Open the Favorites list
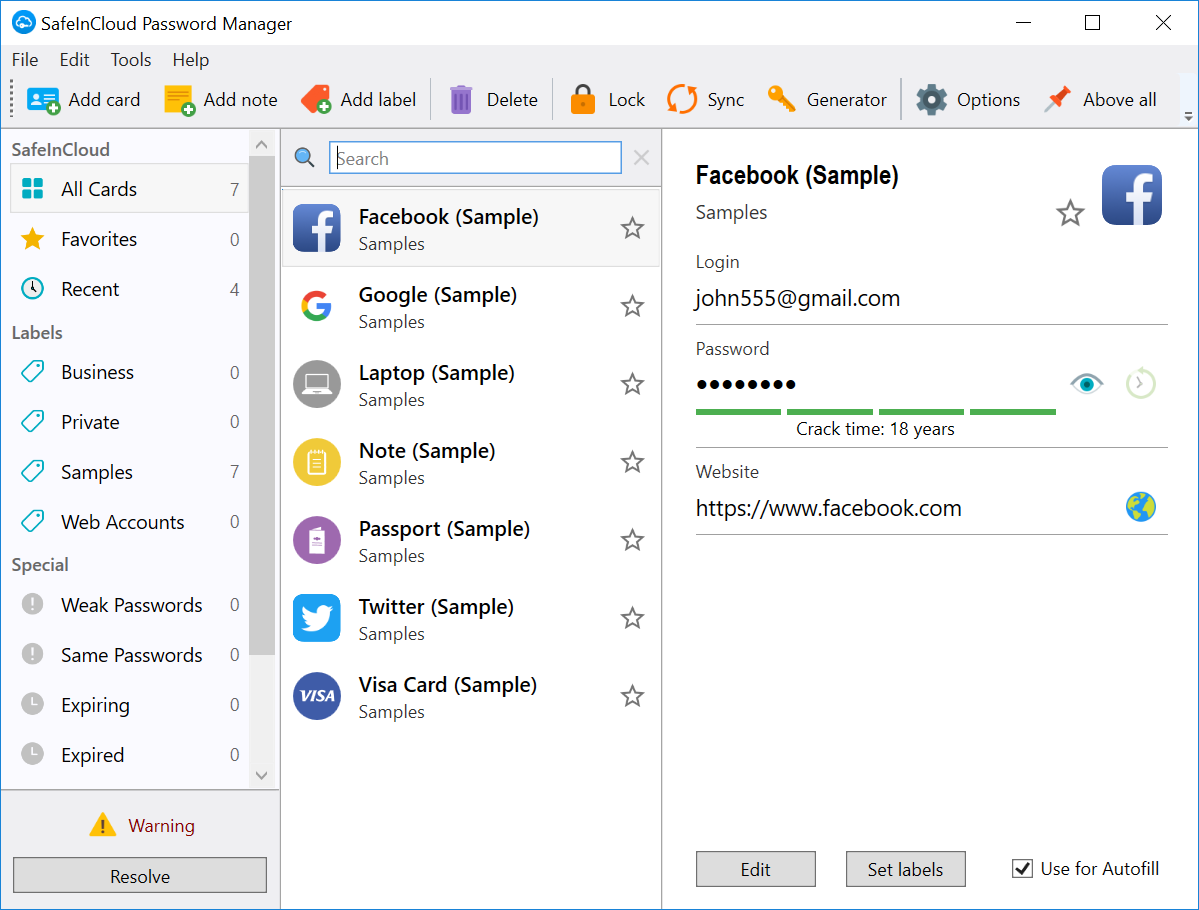Image resolution: width=1199 pixels, height=910 pixels. 129,239
